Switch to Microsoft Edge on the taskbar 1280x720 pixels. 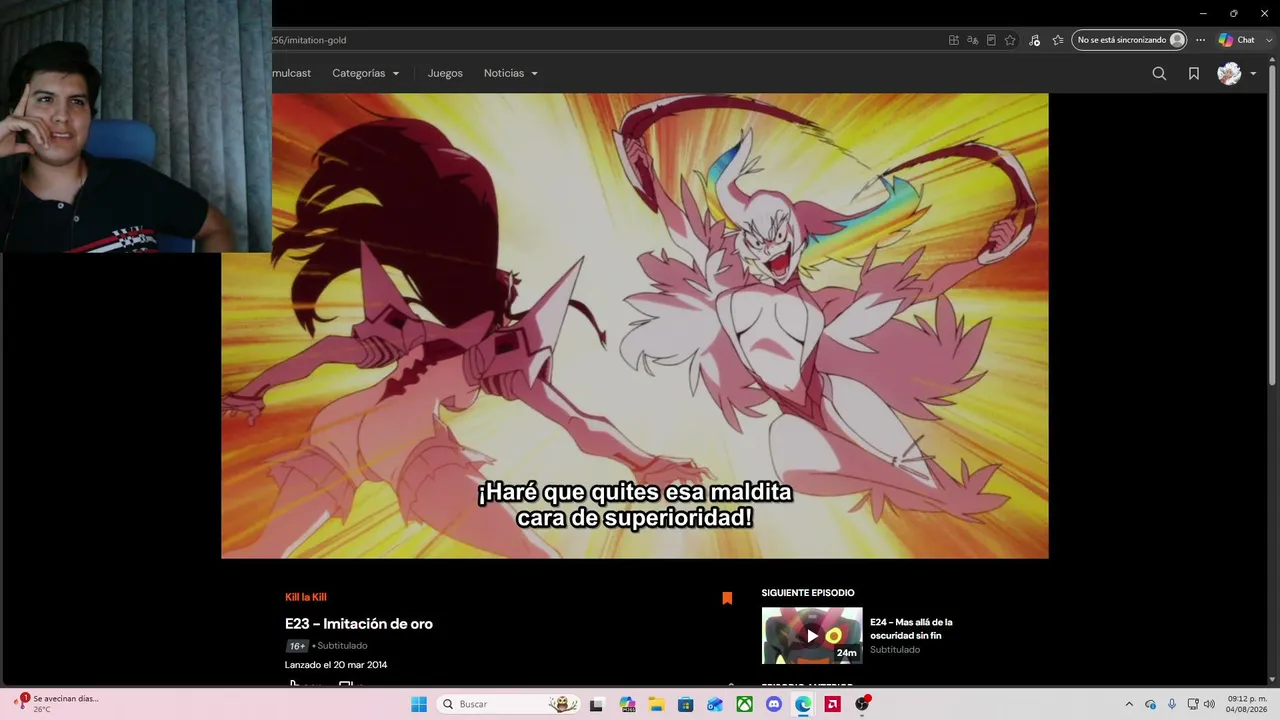point(803,704)
